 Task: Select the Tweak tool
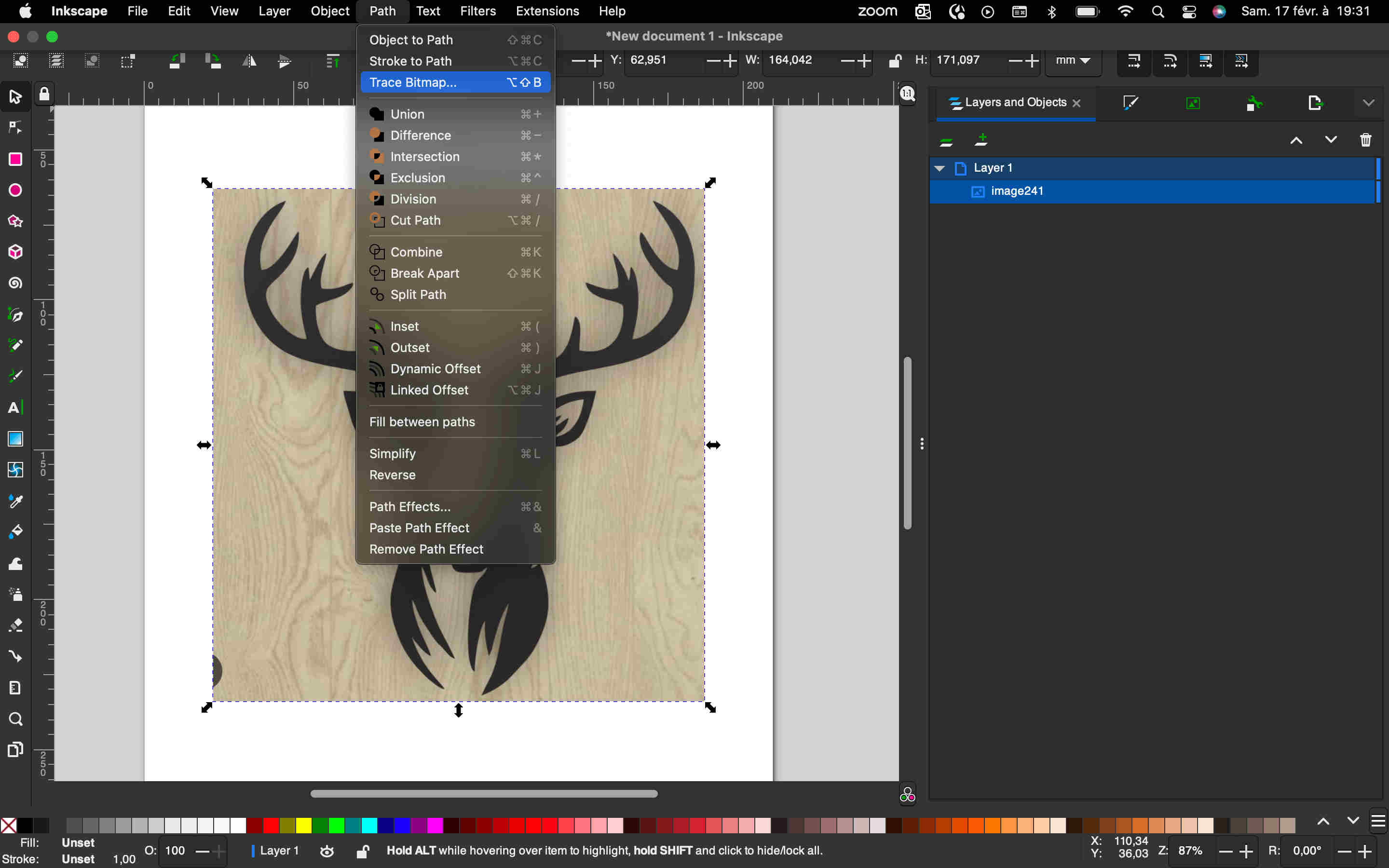[x=15, y=563]
